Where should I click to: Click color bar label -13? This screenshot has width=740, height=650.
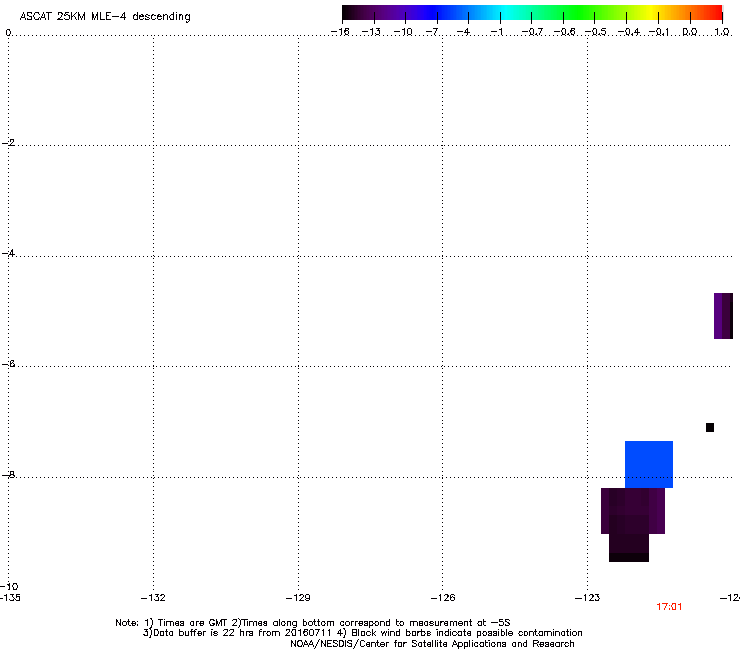(x=371, y=32)
